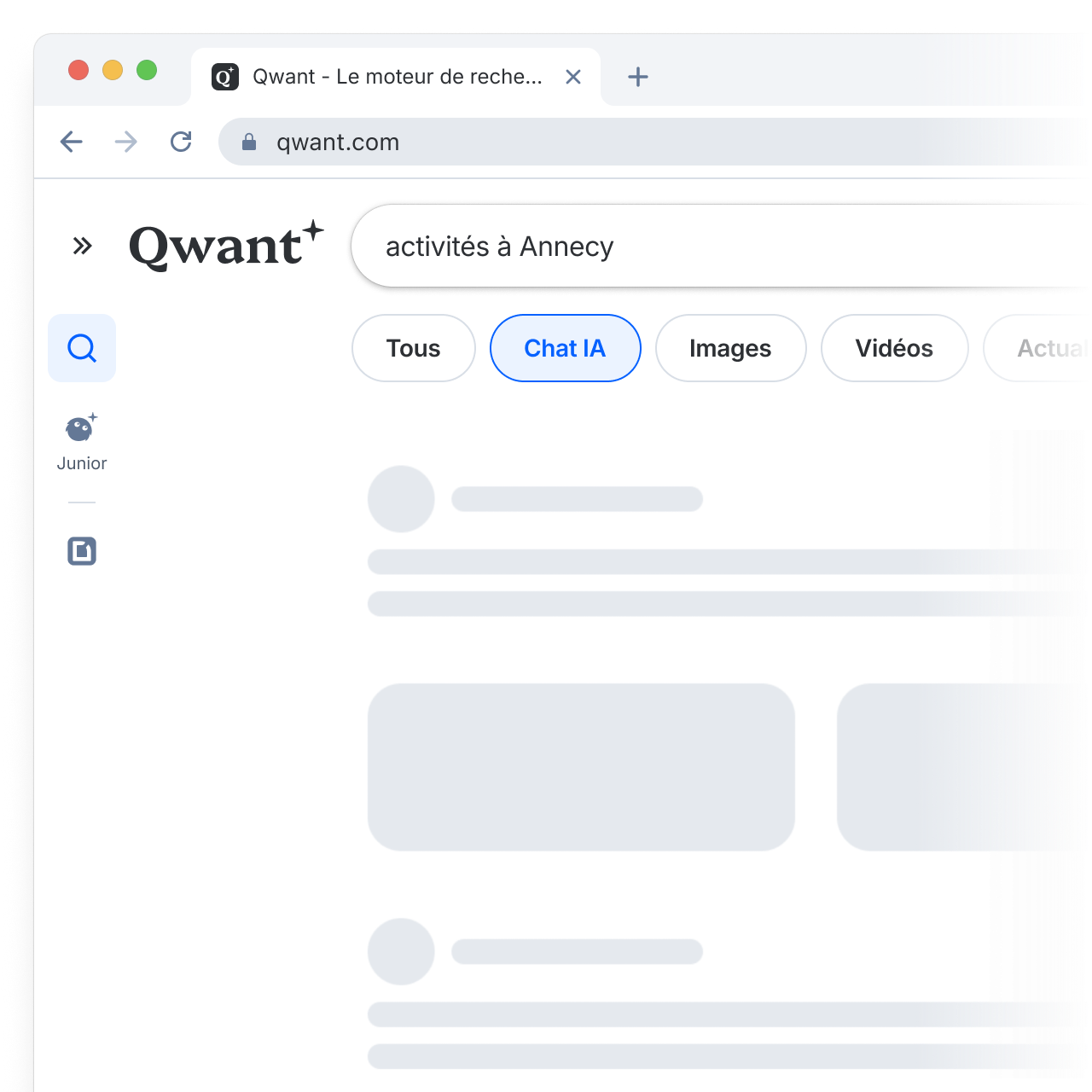Expand the sidebar with double chevron
Screen dimensions: 1092x1092
click(82, 247)
